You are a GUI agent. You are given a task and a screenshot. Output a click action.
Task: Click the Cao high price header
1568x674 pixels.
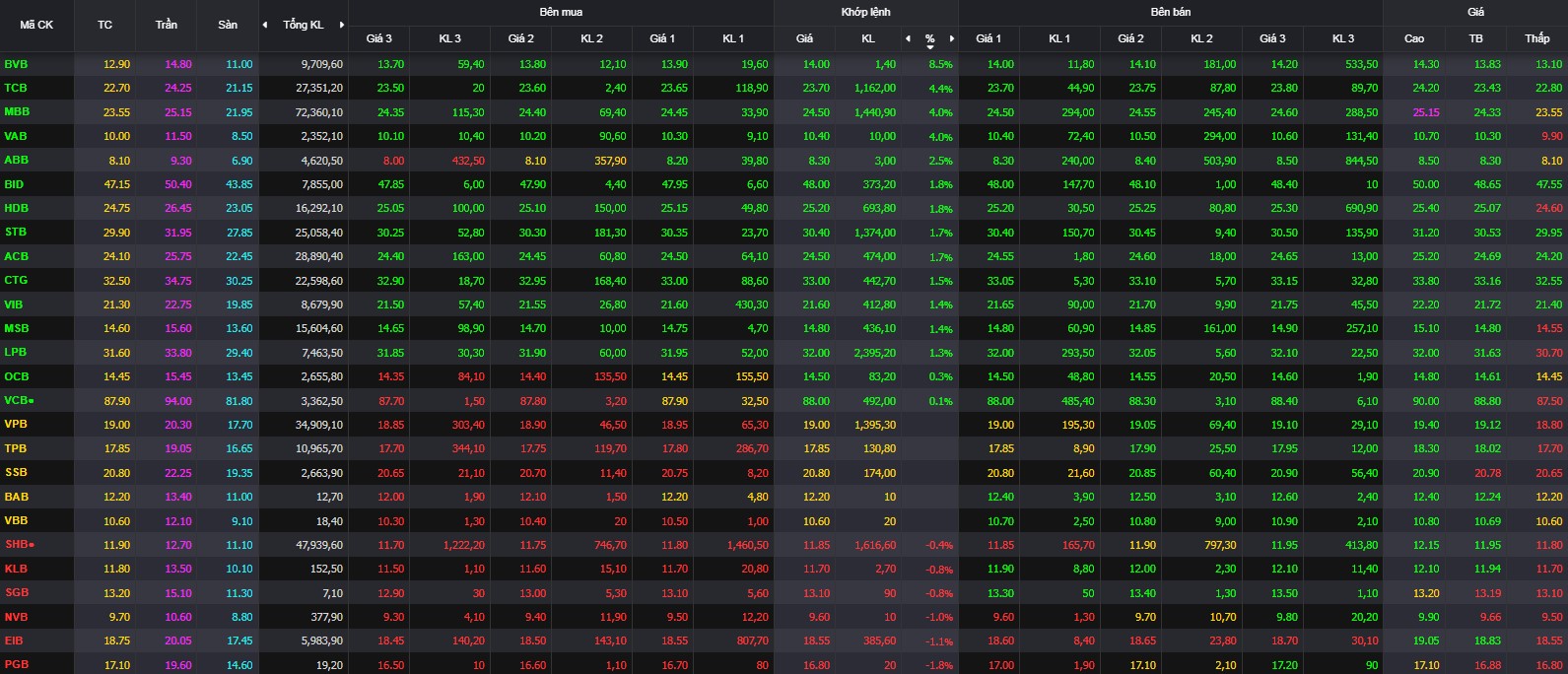tap(1414, 38)
